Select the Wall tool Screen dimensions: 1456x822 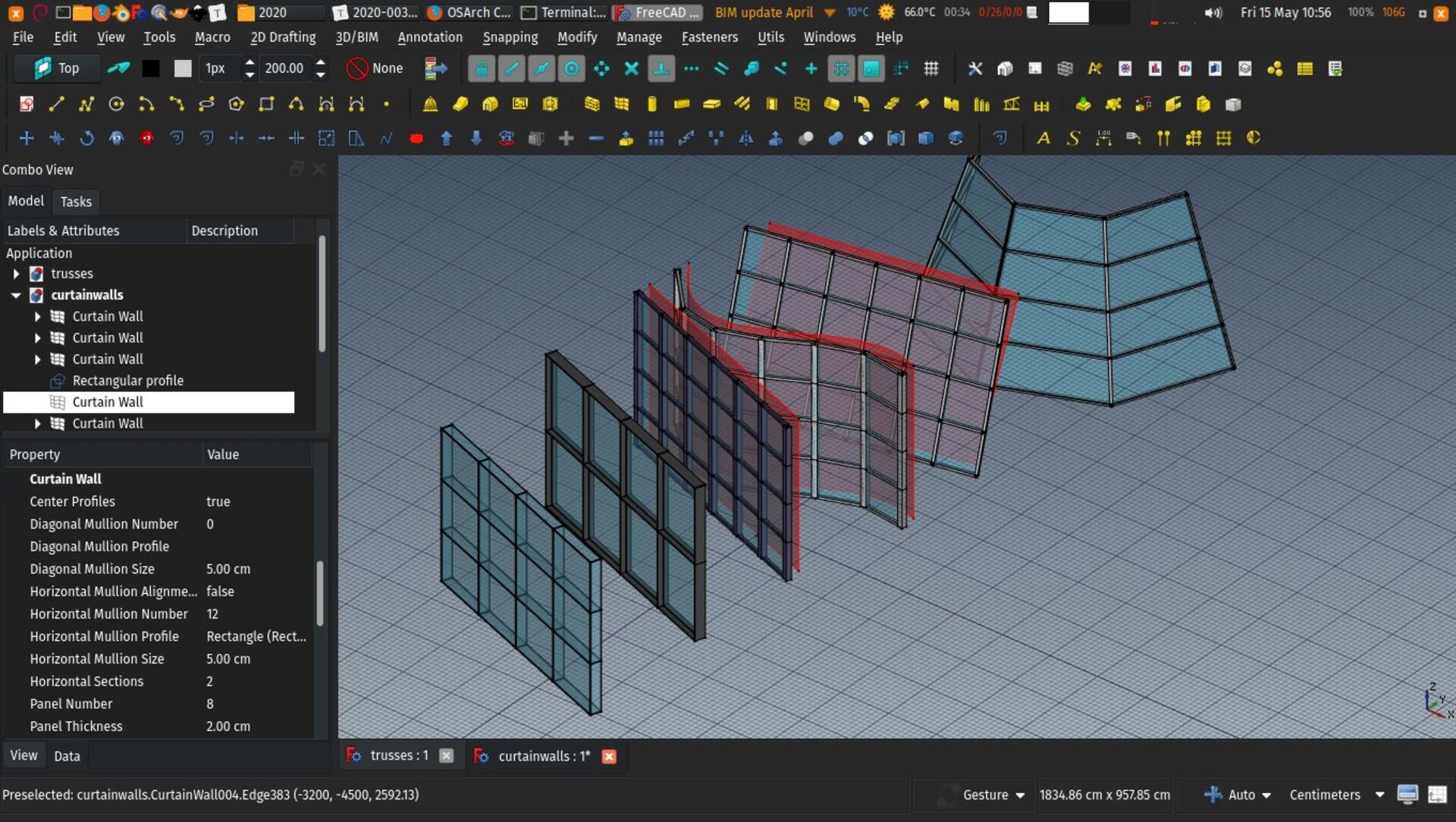tap(592, 104)
